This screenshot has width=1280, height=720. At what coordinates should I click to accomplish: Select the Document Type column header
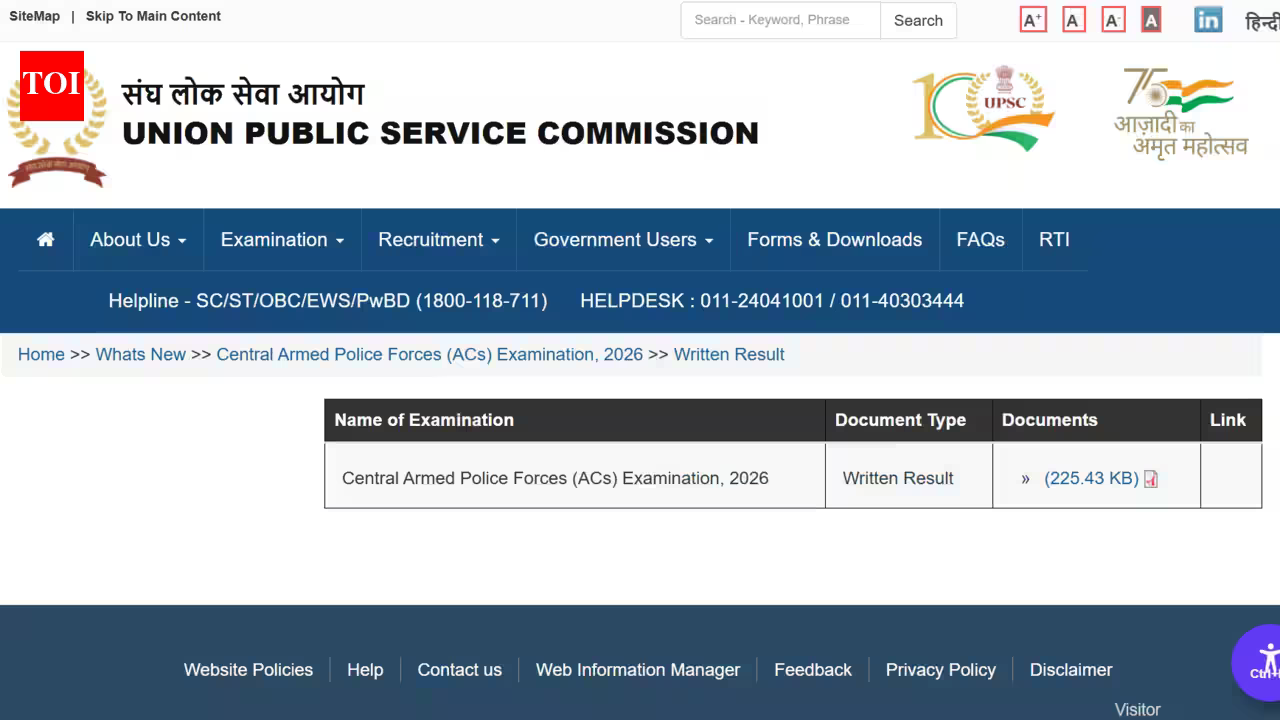(x=909, y=420)
